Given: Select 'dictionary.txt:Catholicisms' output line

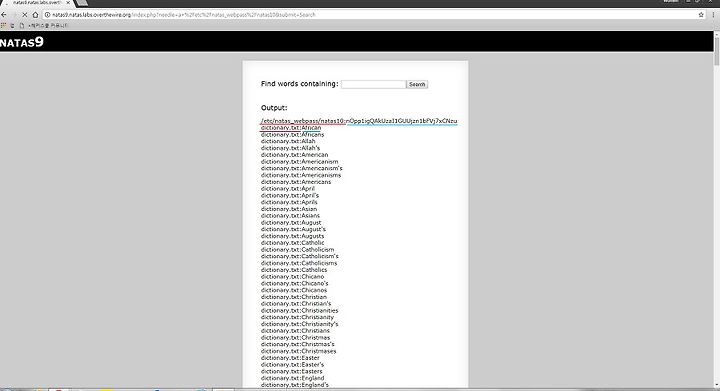Looking at the screenshot, I should pyautogui.click(x=299, y=263).
